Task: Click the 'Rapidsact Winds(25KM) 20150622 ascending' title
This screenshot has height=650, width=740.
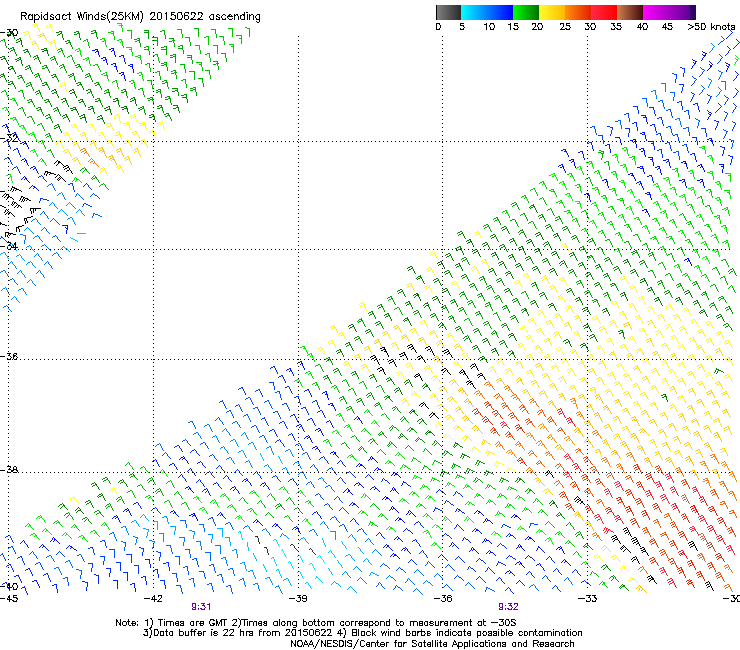Action: click(x=140, y=17)
